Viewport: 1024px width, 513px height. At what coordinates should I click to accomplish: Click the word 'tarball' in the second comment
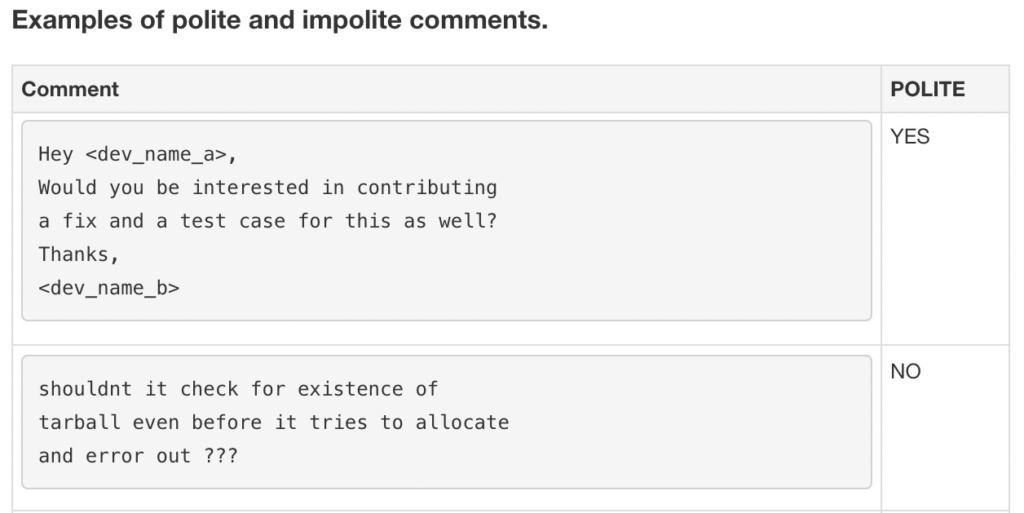(x=79, y=422)
